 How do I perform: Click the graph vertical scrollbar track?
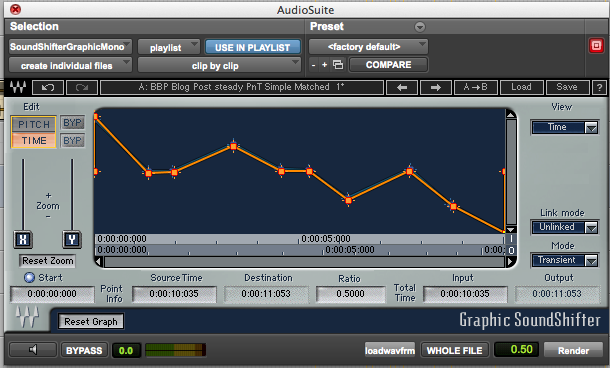tap(511, 172)
